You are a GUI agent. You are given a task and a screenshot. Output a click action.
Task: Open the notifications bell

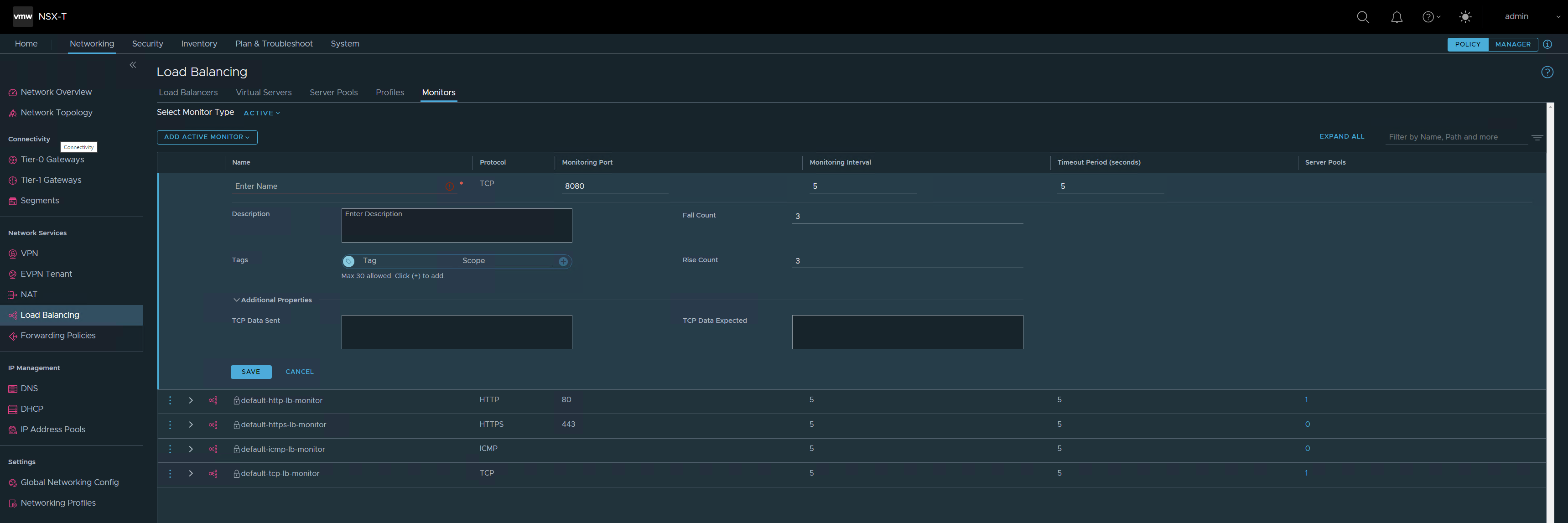[1397, 17]
